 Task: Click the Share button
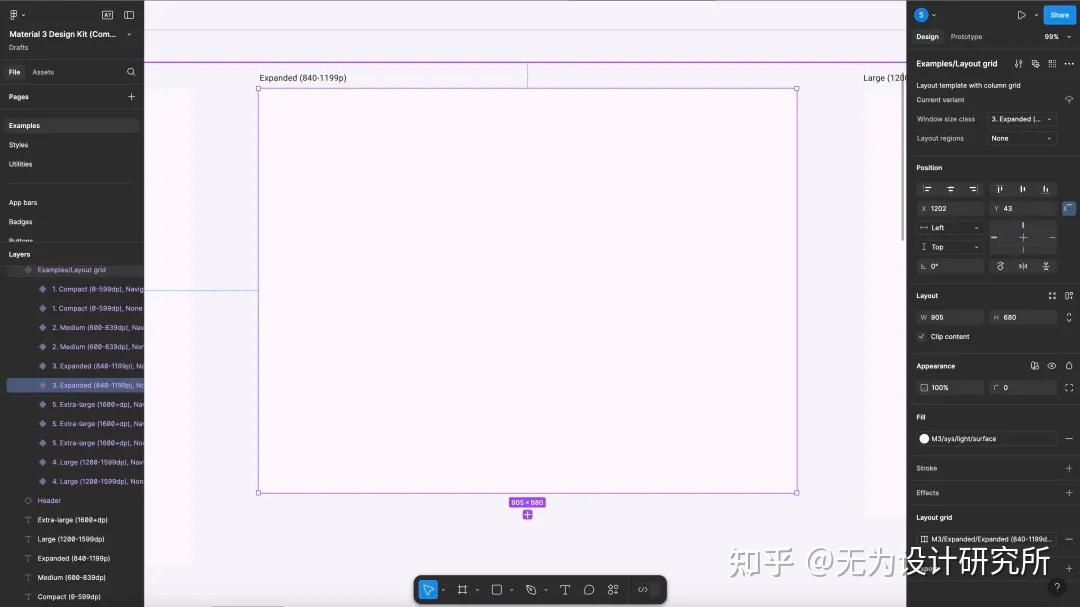[x=1059, y=14]
